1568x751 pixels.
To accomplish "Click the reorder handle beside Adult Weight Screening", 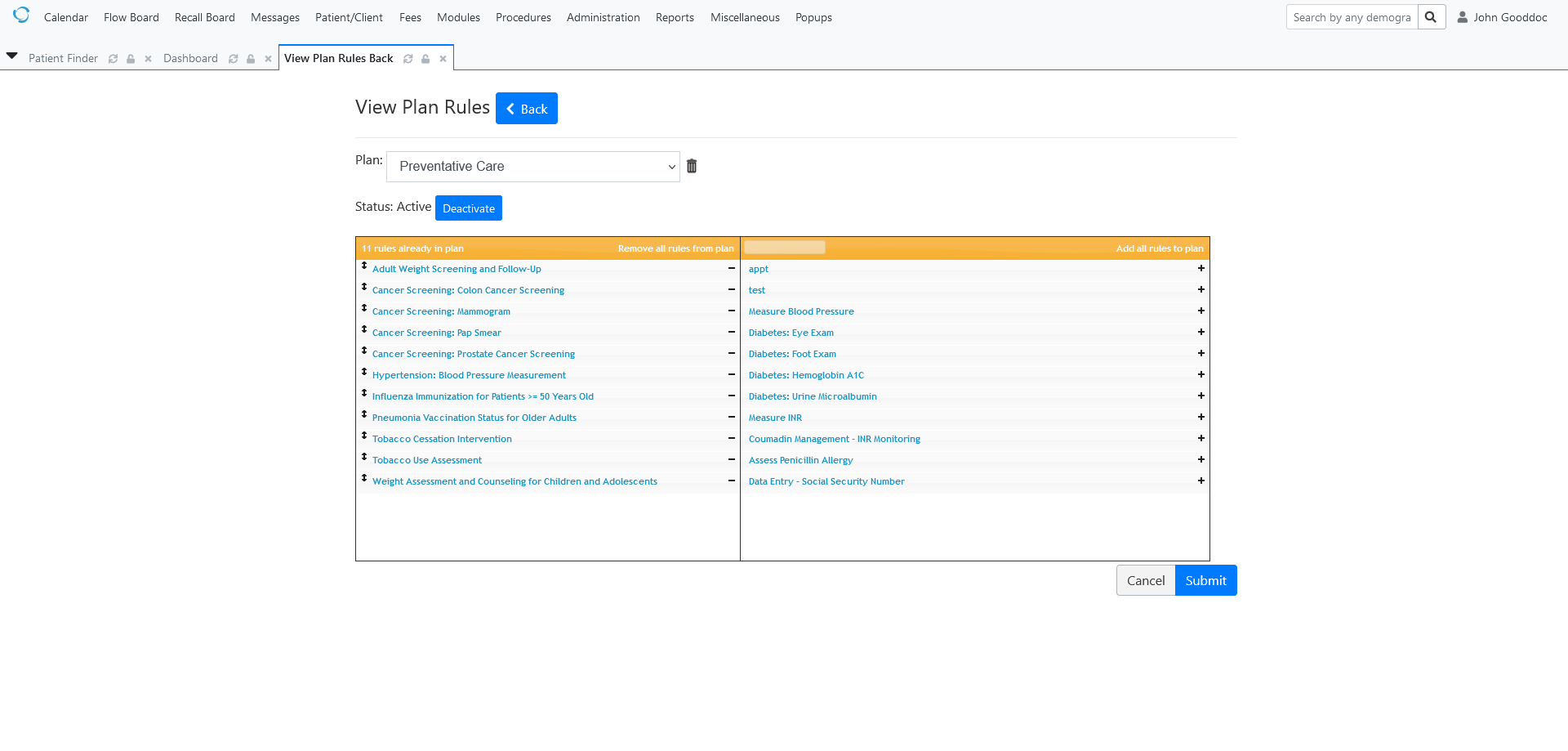I will [364, 266].
